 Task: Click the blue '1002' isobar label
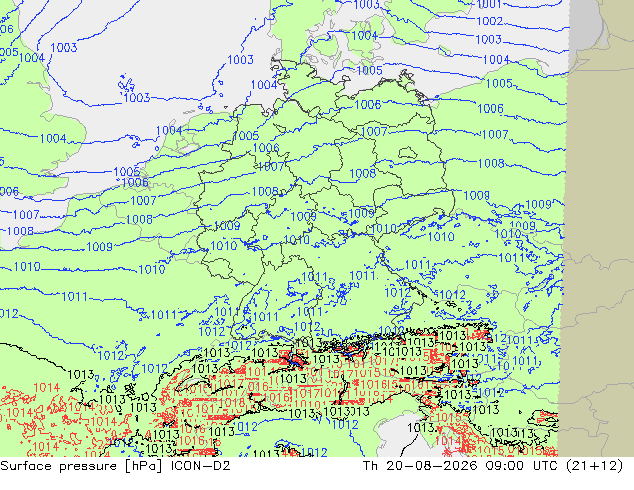[490, 21]
